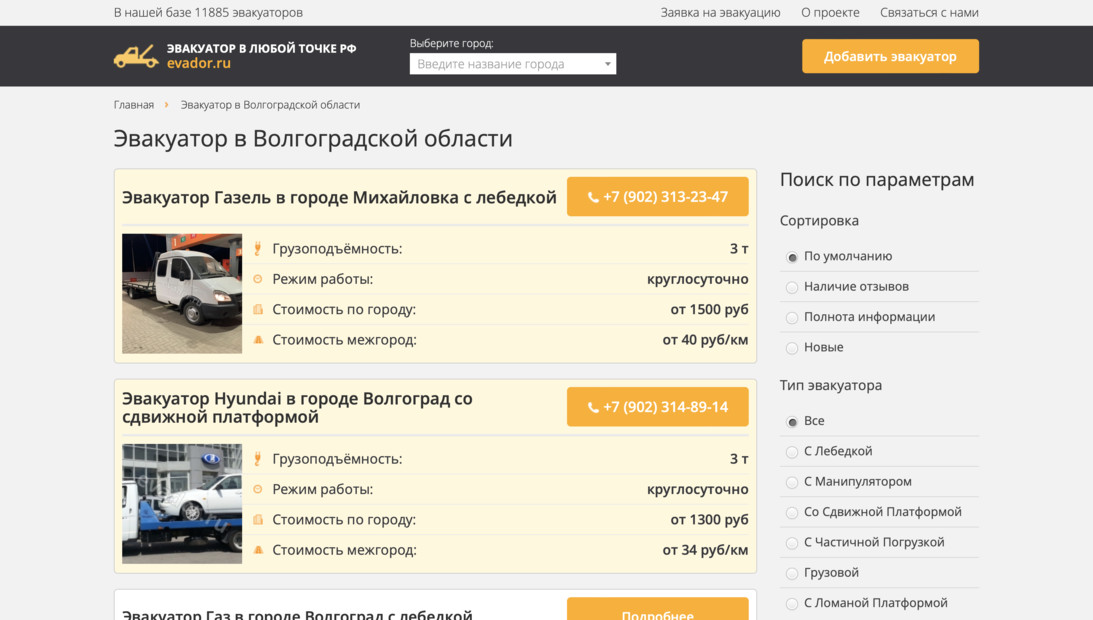This screenshot has height=620, width=1093.
Task: Click the evador.ru tow truck logo icon
Action: pyautogui.click(x=136, y=56)
